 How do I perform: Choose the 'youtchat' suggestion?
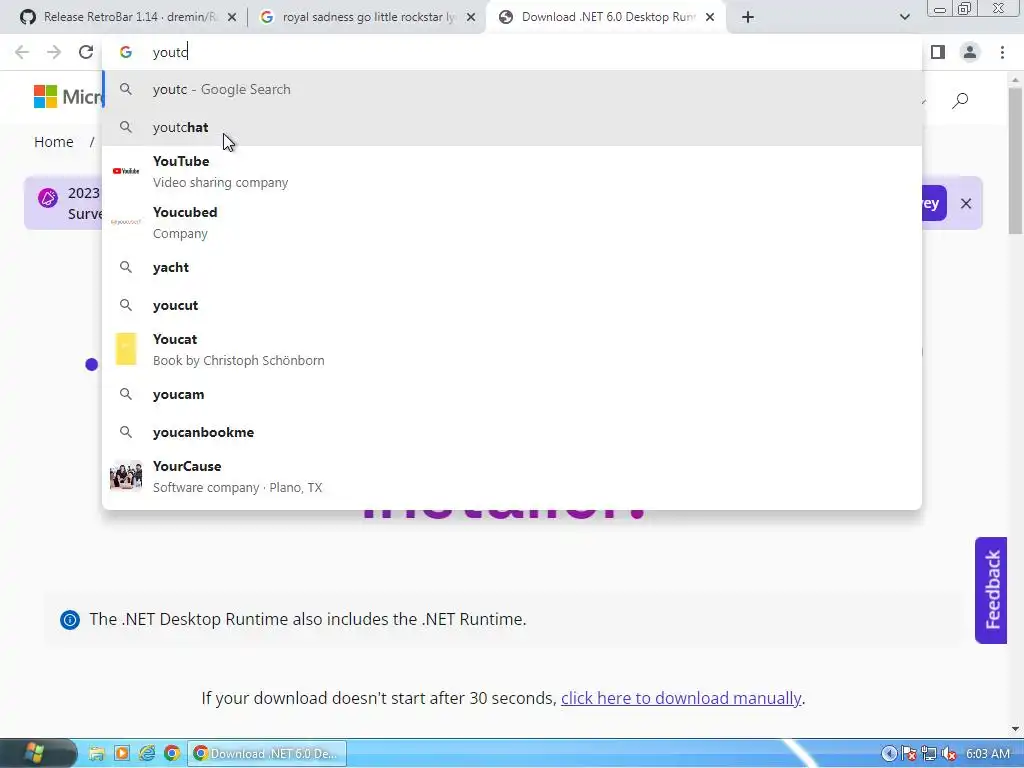(x=512, y=127)
